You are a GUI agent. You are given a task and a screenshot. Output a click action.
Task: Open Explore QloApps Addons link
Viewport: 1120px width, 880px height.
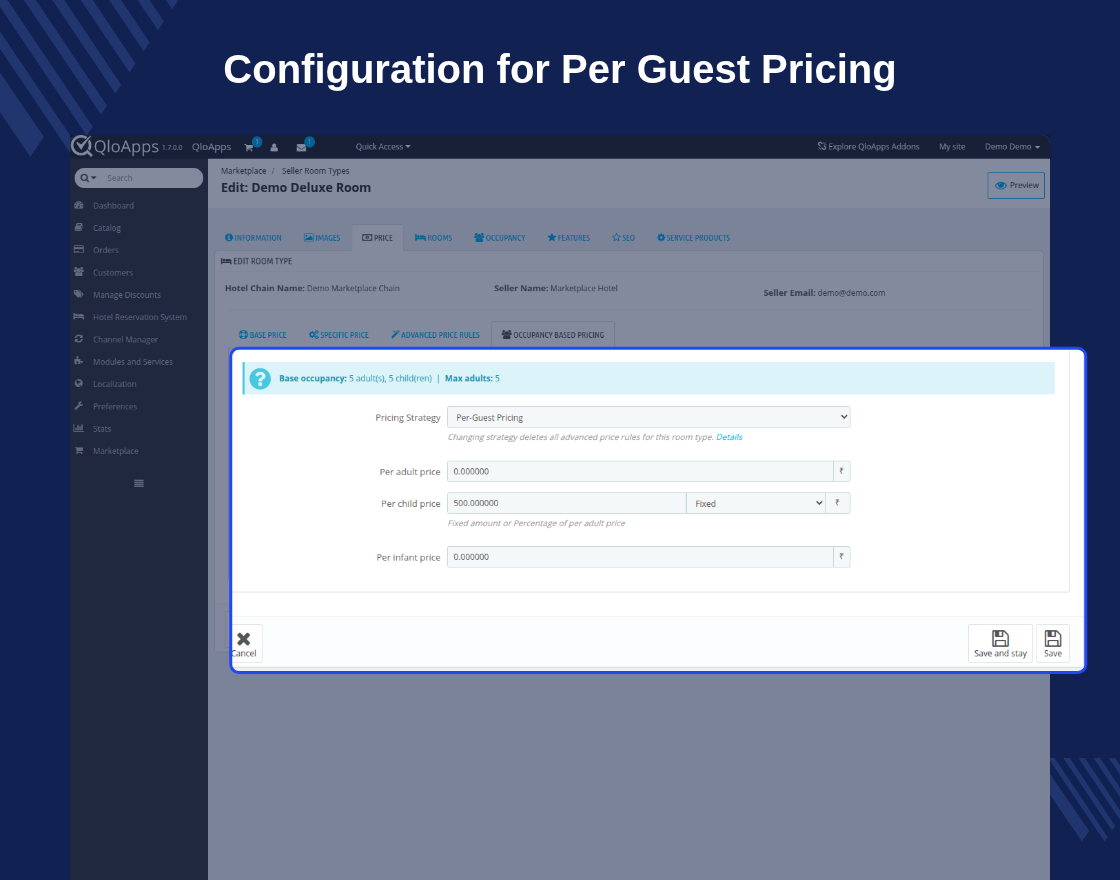point(868,146)
